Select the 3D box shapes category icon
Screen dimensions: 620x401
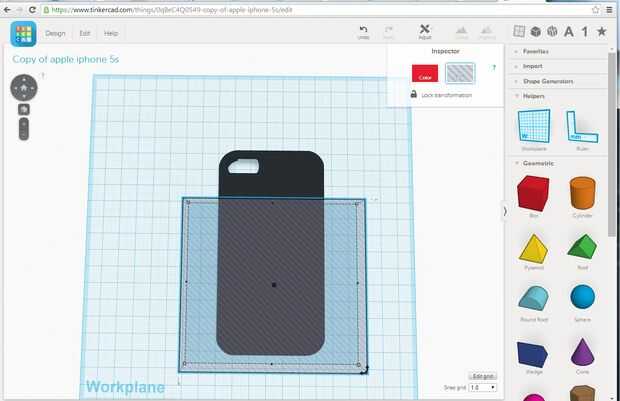(x=536, y=31)
